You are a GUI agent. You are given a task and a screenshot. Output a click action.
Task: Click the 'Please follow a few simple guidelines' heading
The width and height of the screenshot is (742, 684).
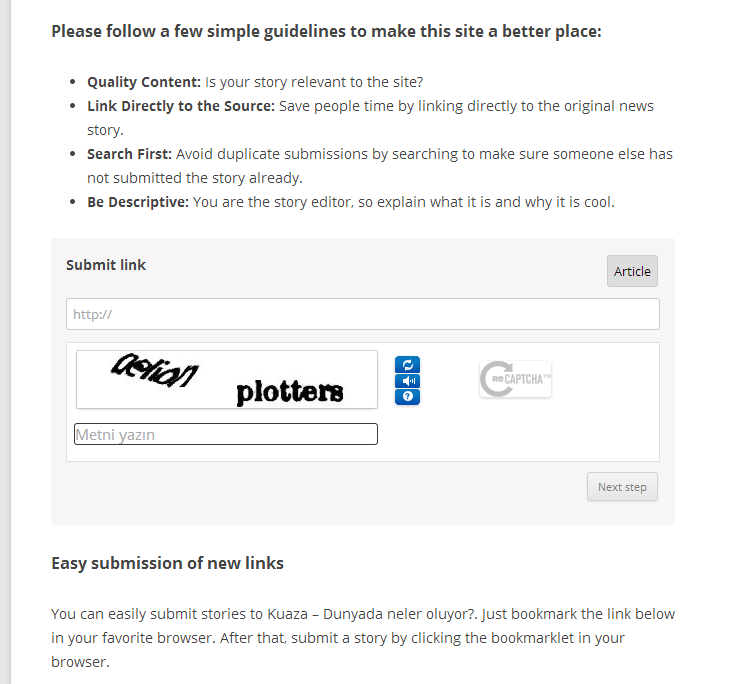(x=327, y=31)
